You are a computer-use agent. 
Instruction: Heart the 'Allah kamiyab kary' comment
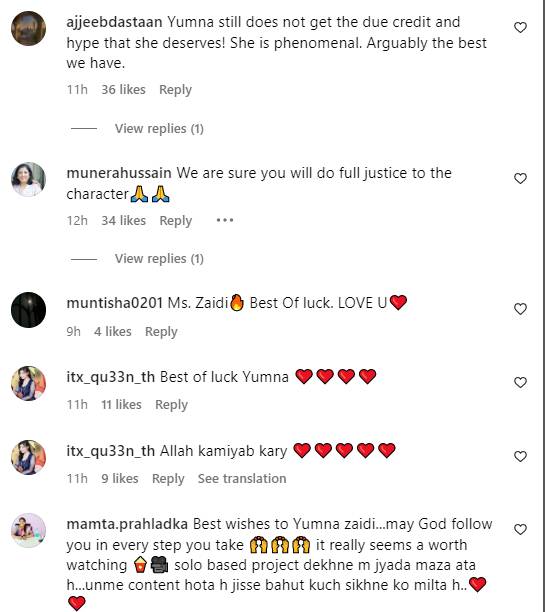520,456
